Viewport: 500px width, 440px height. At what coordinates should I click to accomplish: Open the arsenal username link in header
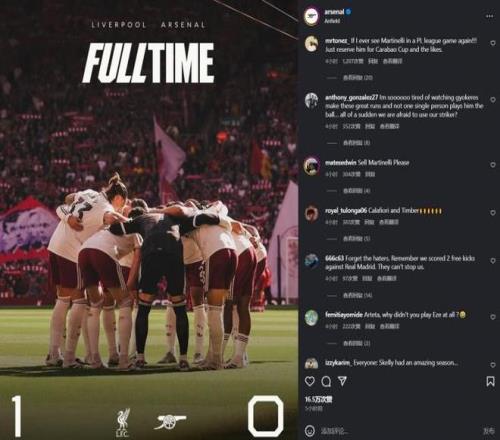334,12
